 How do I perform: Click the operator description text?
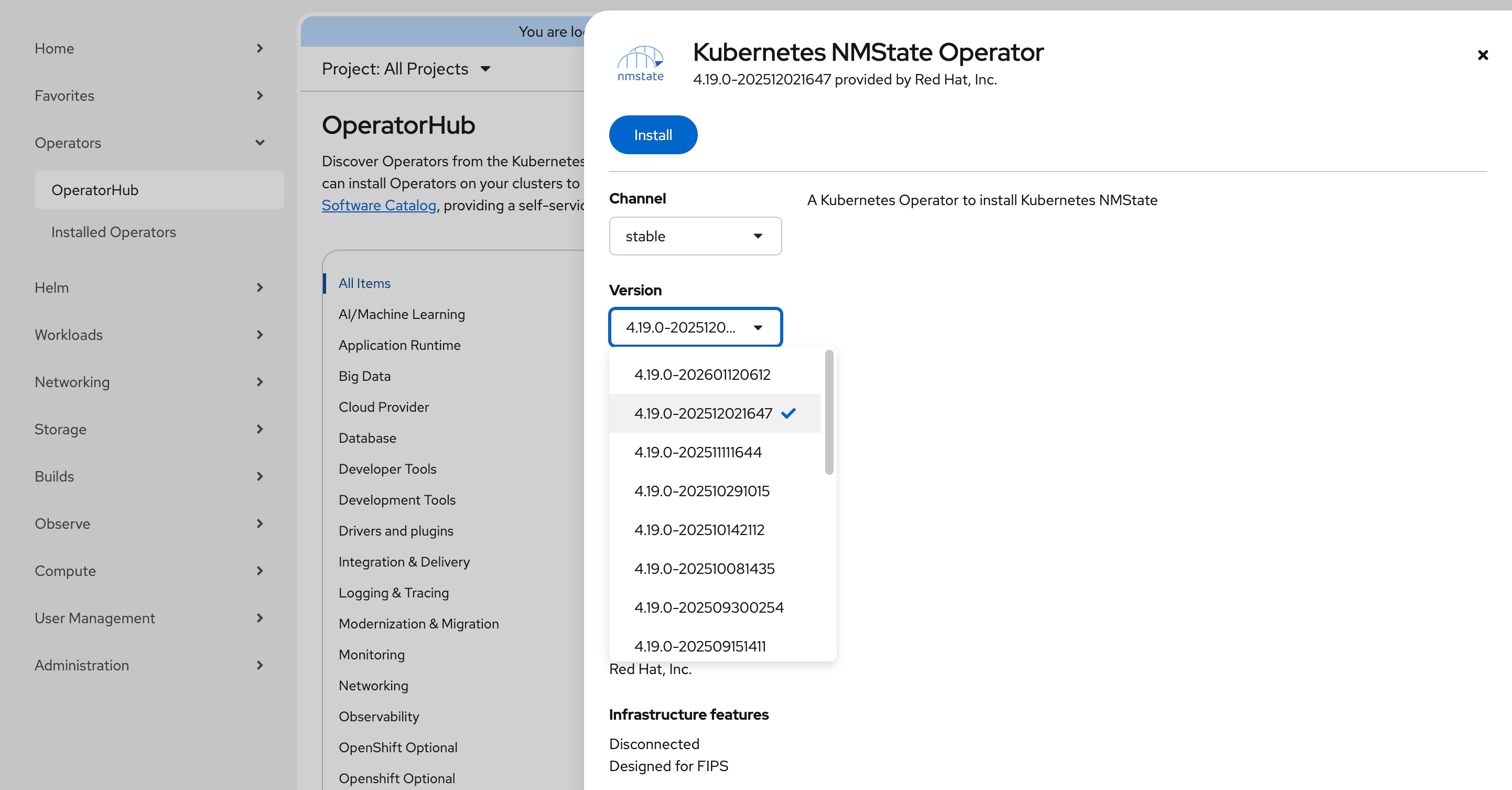[x=982, y=200]
